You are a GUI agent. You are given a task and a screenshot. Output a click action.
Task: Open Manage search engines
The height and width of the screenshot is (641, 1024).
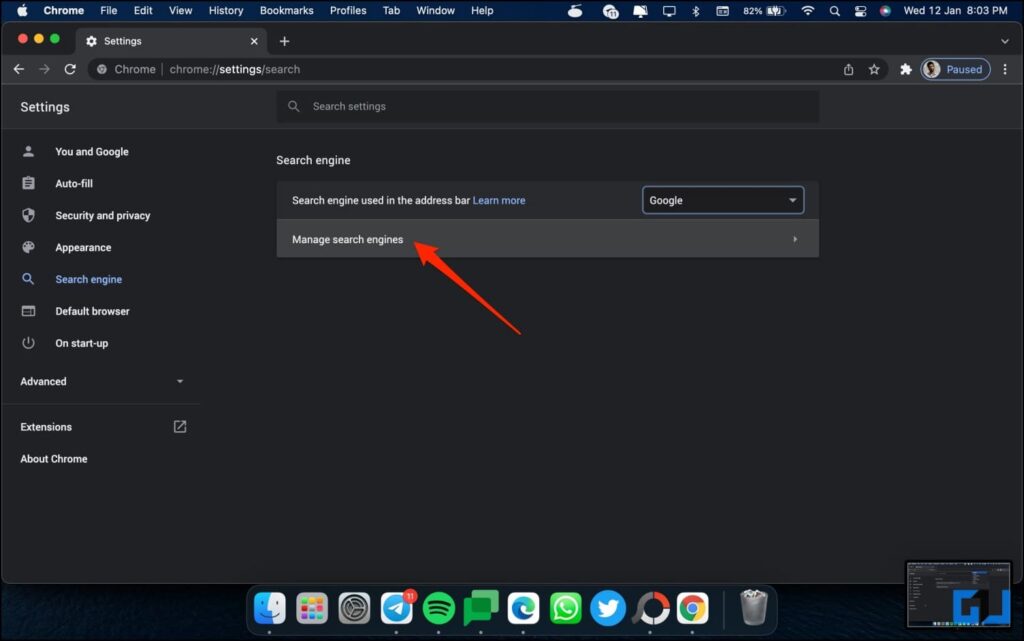click(547, 239)
